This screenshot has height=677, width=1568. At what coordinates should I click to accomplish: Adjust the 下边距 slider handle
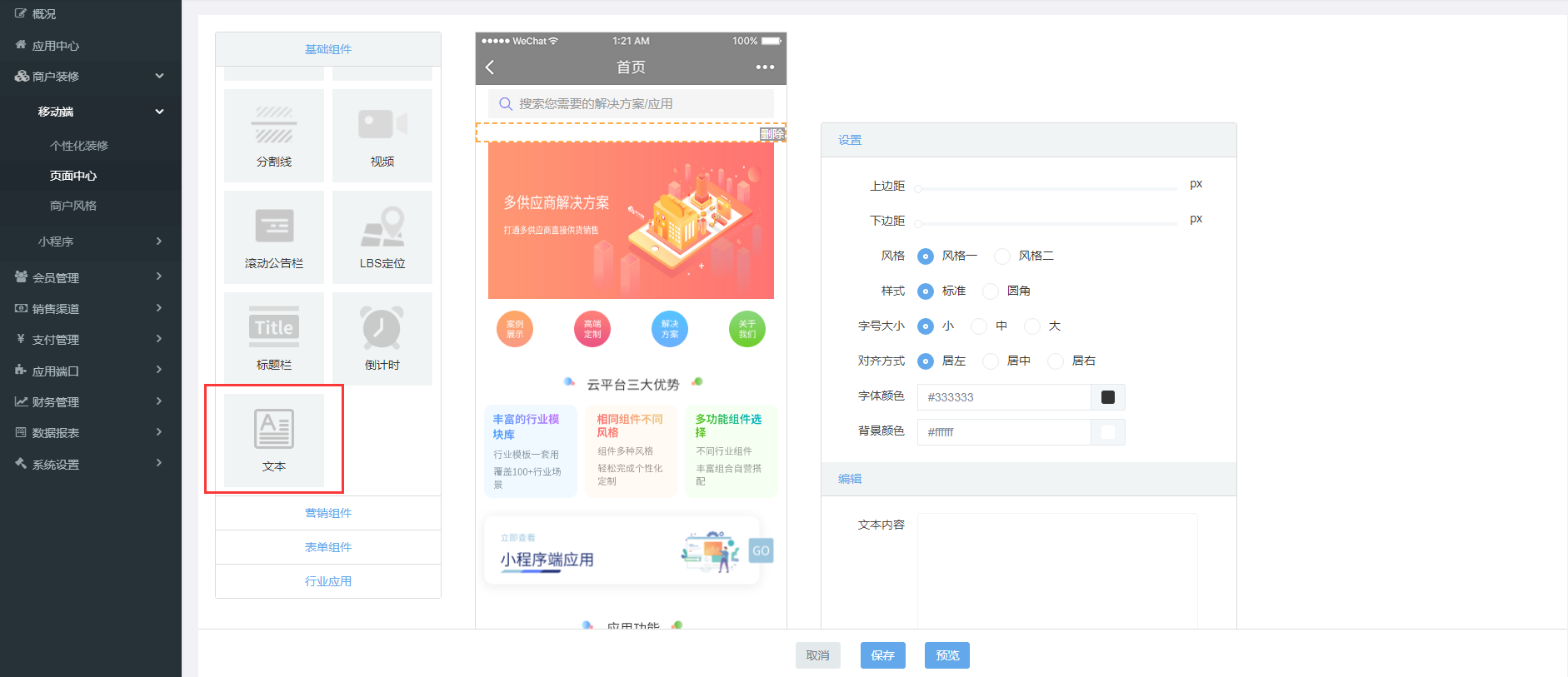pos(918,224)
